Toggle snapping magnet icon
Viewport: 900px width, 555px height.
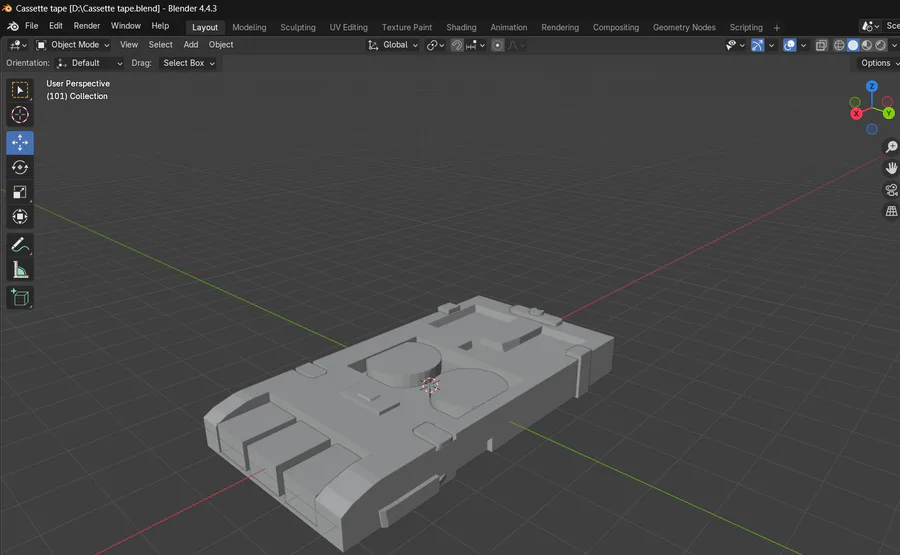(457, 45)
